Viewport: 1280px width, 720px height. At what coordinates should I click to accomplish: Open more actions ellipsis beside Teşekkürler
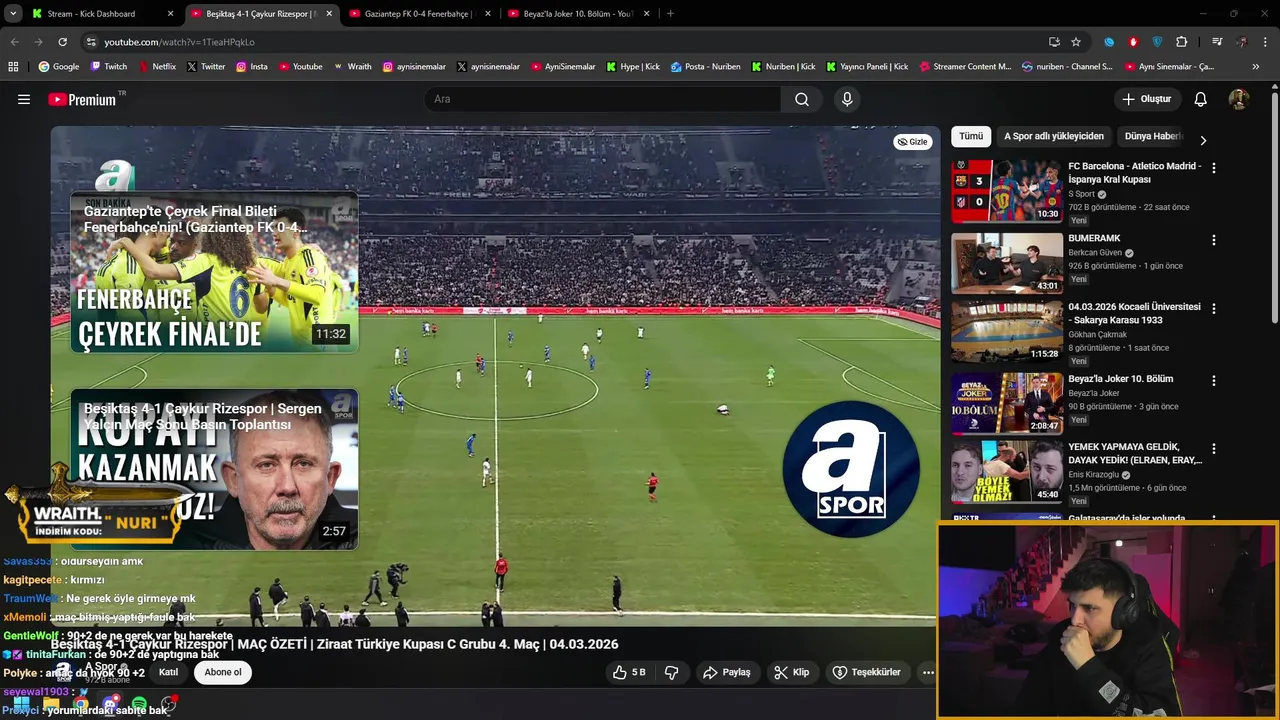pyautogui.click(x=928, y=672)
